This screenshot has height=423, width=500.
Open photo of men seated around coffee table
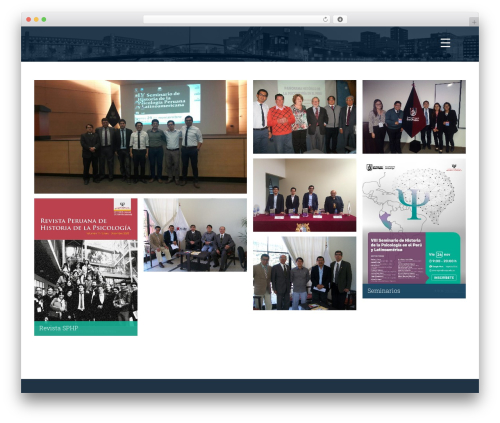(195, 235)
